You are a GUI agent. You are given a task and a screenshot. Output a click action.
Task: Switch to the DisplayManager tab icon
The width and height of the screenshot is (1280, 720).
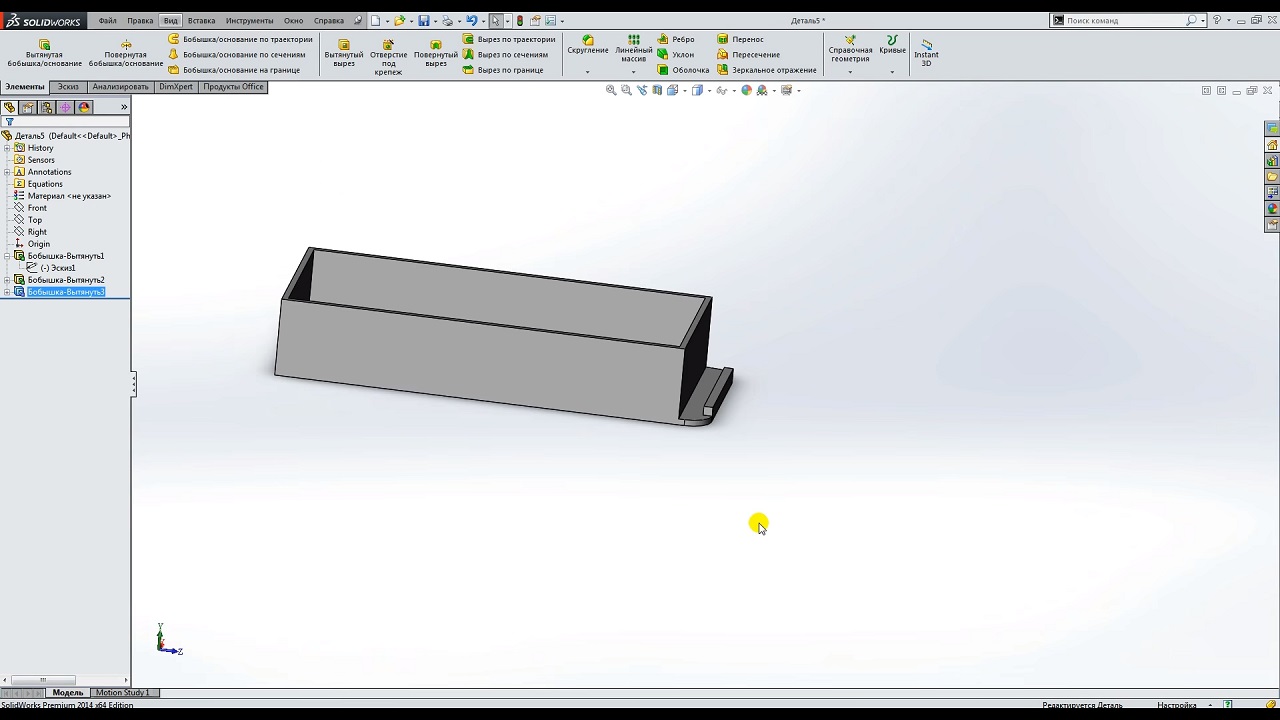(84, 107)
